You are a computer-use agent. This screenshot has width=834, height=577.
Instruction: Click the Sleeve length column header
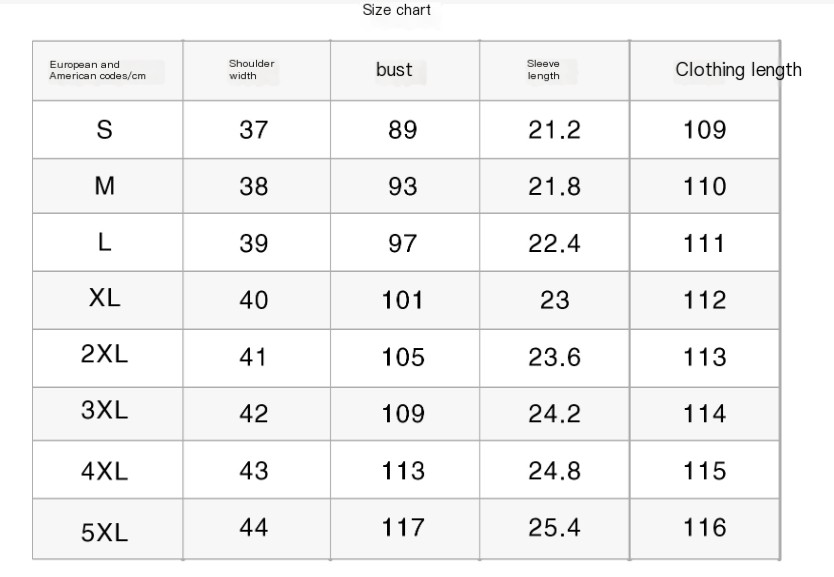click(543, 70)
